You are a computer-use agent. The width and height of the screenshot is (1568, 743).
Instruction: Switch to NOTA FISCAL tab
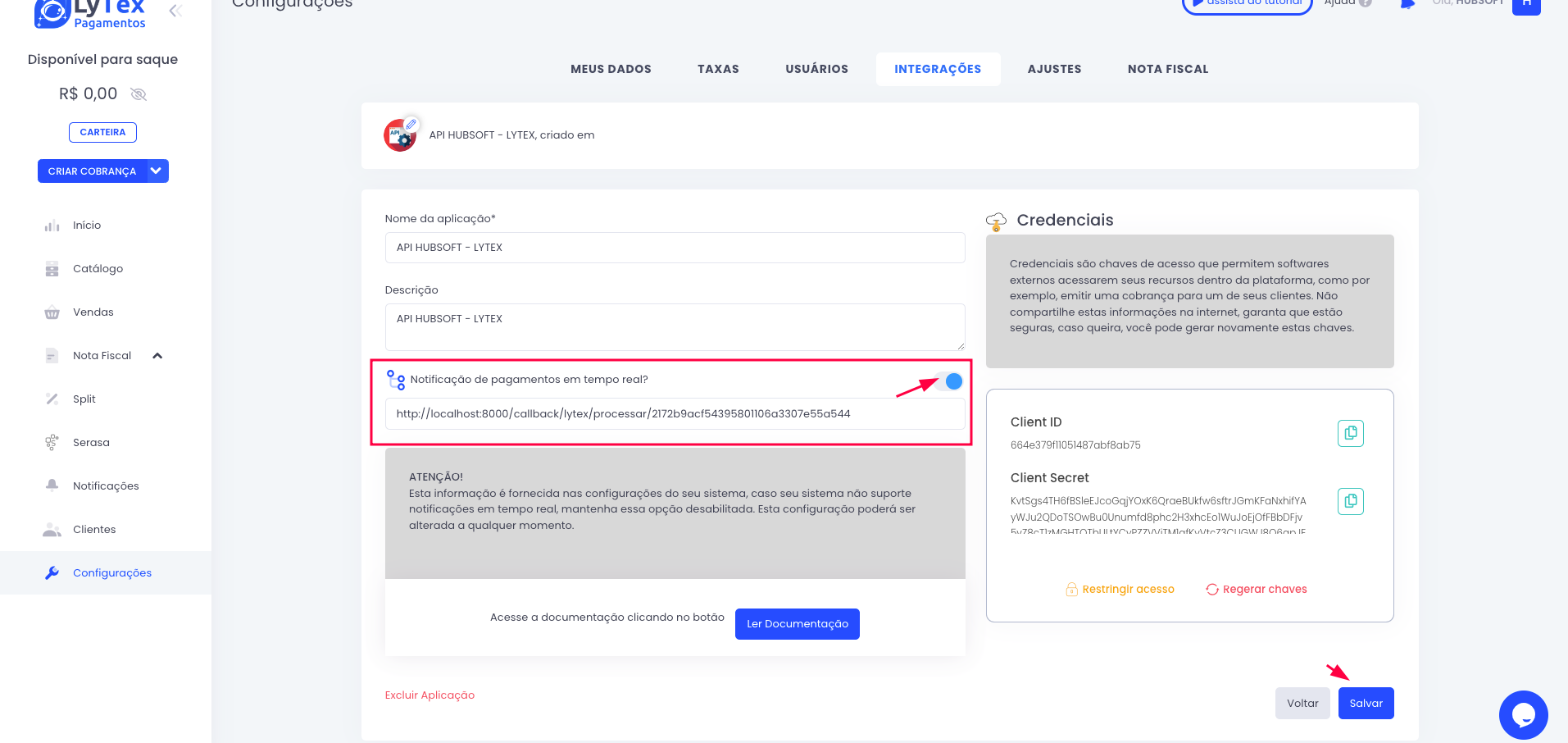point(1168,69)
